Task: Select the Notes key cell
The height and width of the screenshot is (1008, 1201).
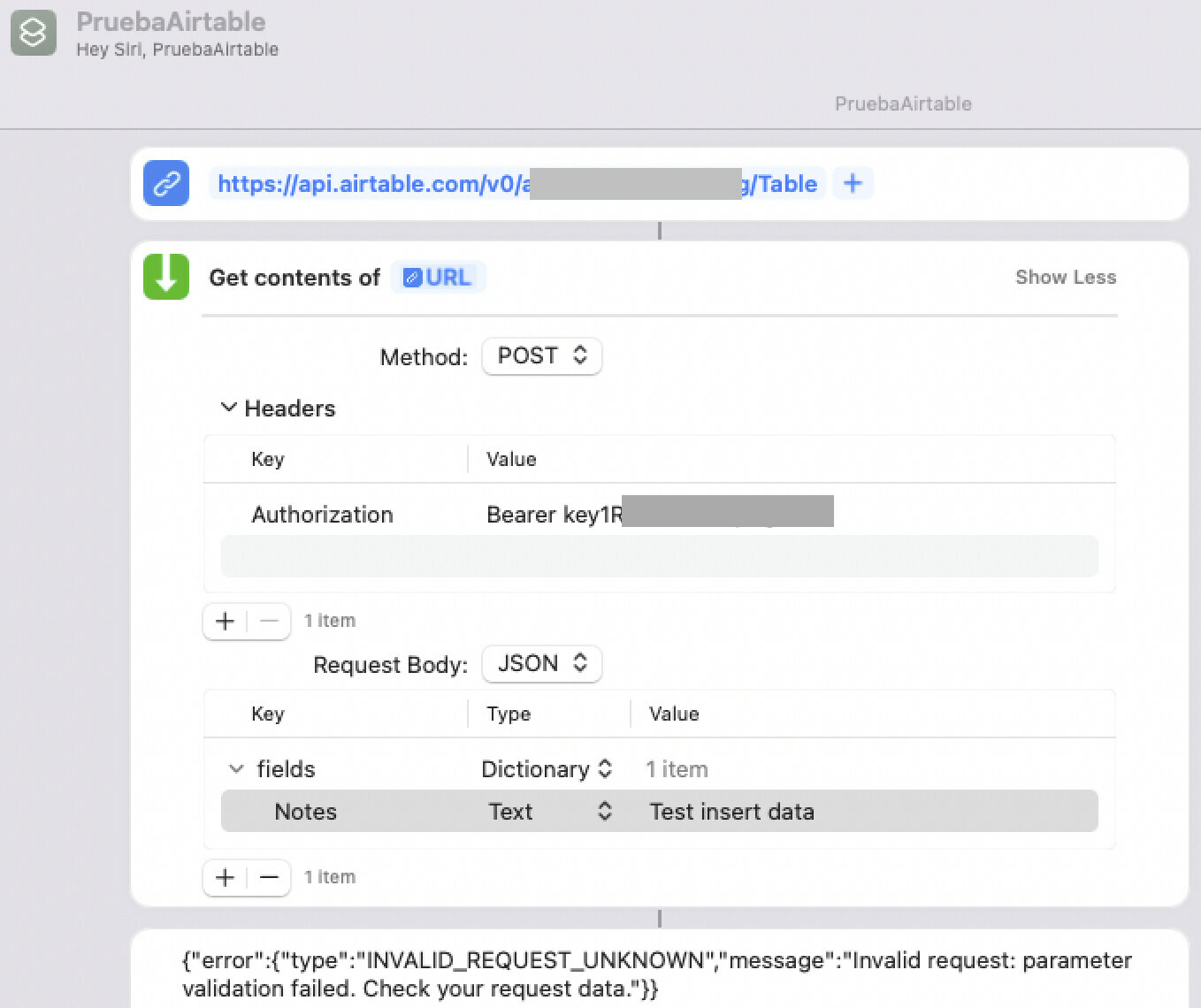Action: coord(305,812)
